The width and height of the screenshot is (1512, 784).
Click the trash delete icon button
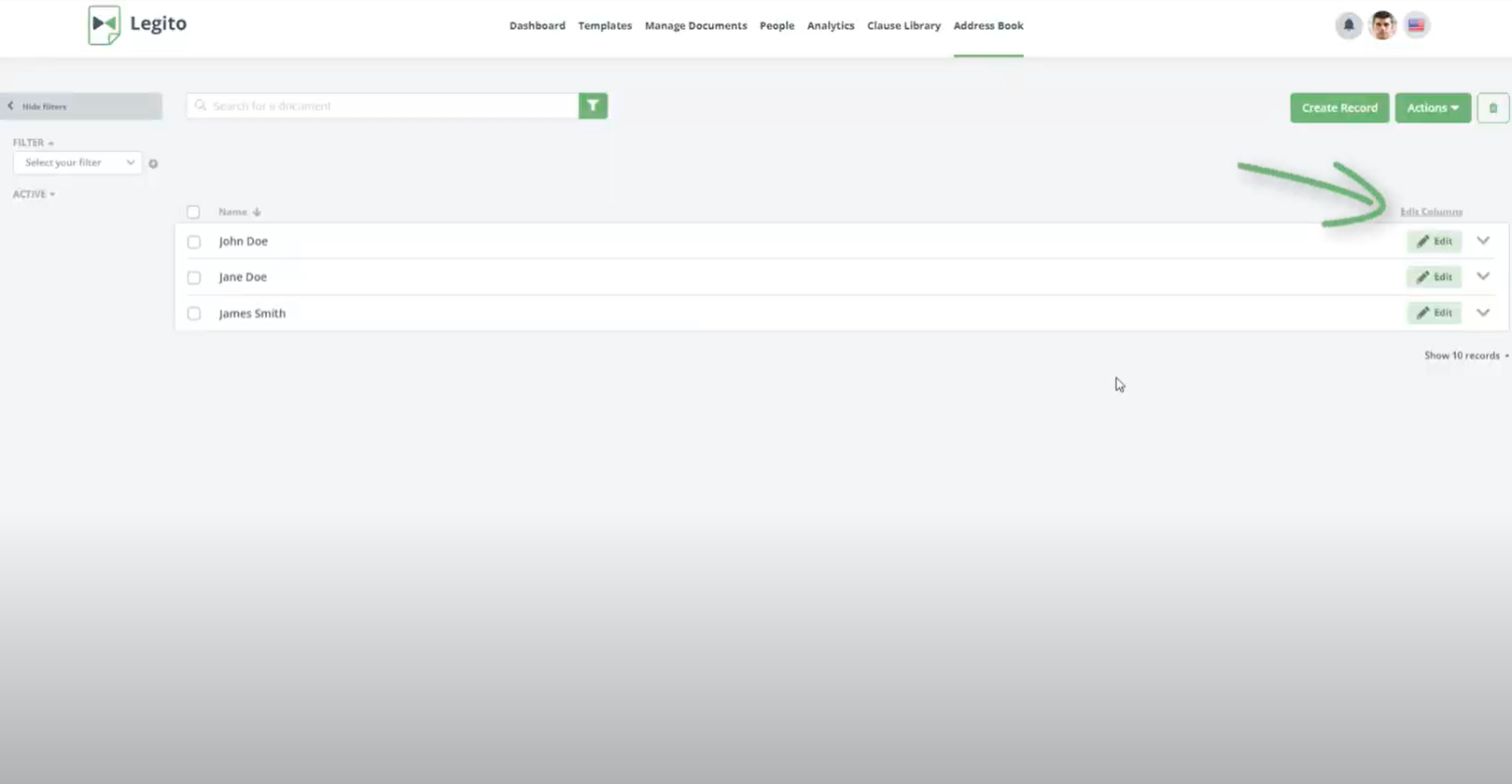tap(1492, 108)
